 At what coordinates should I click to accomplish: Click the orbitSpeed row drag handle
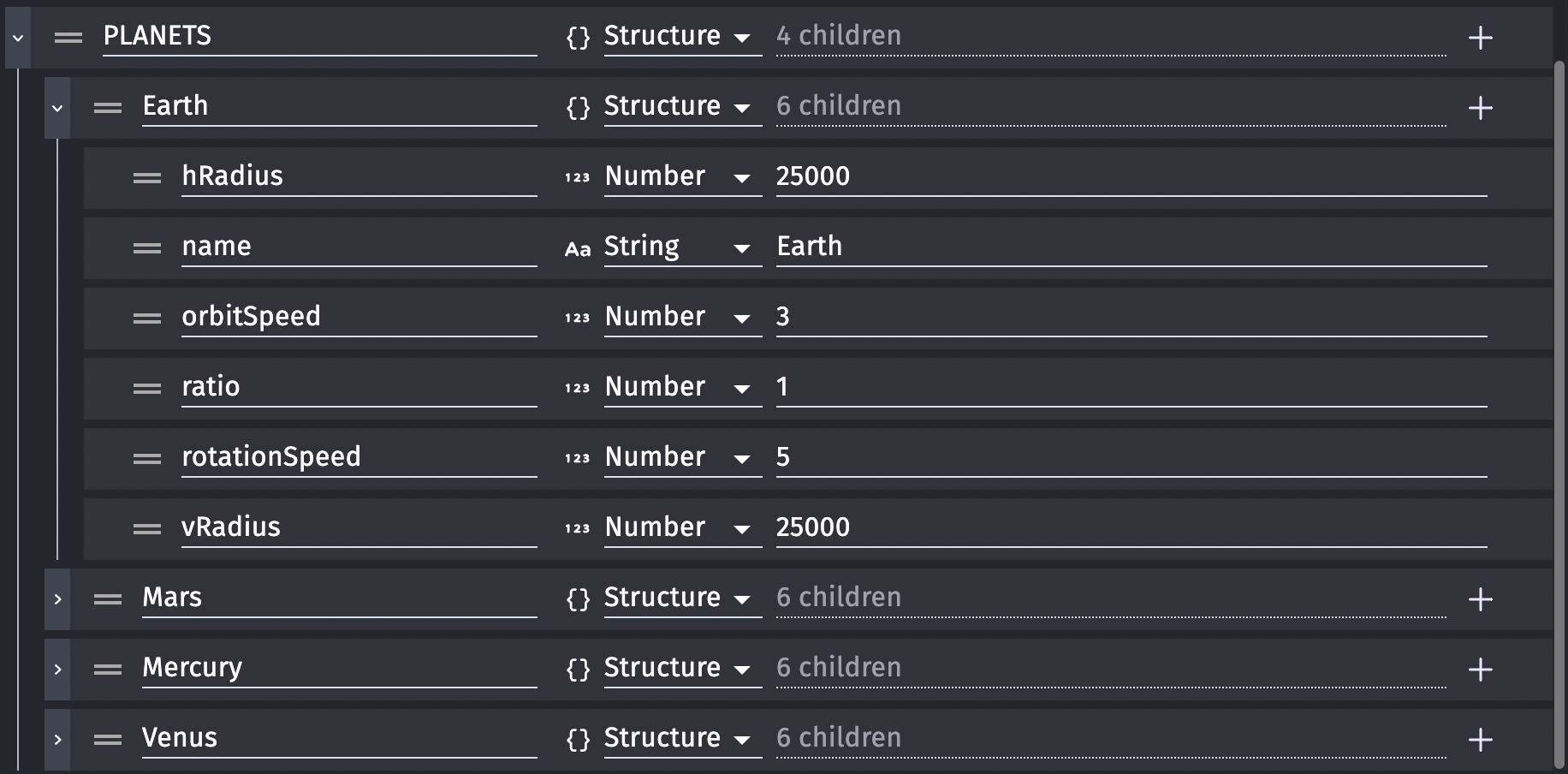click(x=147, y=319)
